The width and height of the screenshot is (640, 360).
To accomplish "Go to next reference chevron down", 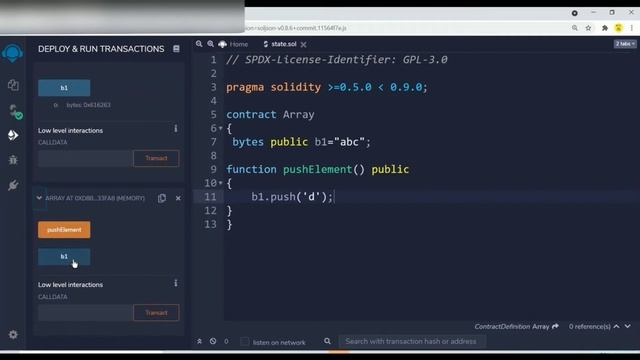I will click(628, 327).
